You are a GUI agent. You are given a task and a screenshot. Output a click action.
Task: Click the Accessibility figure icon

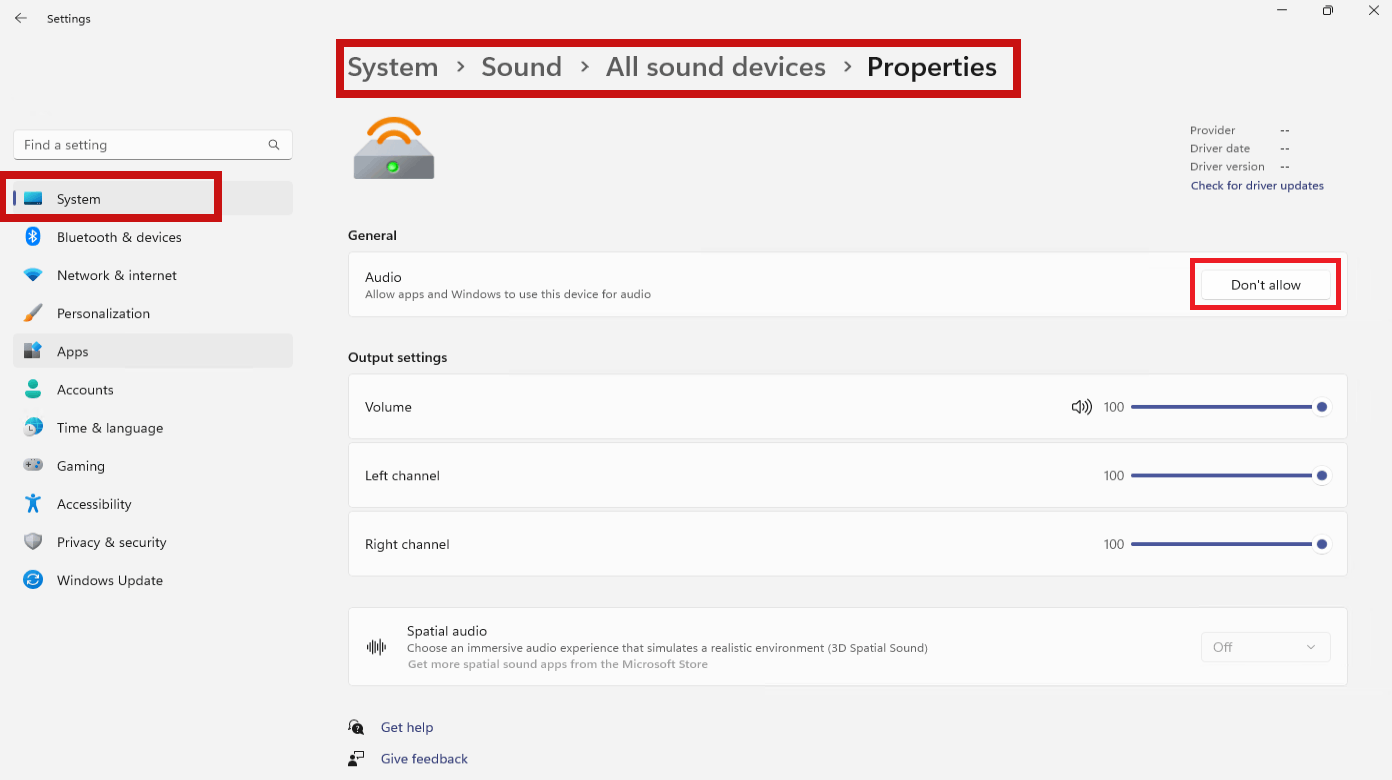(x=33, y=503)
